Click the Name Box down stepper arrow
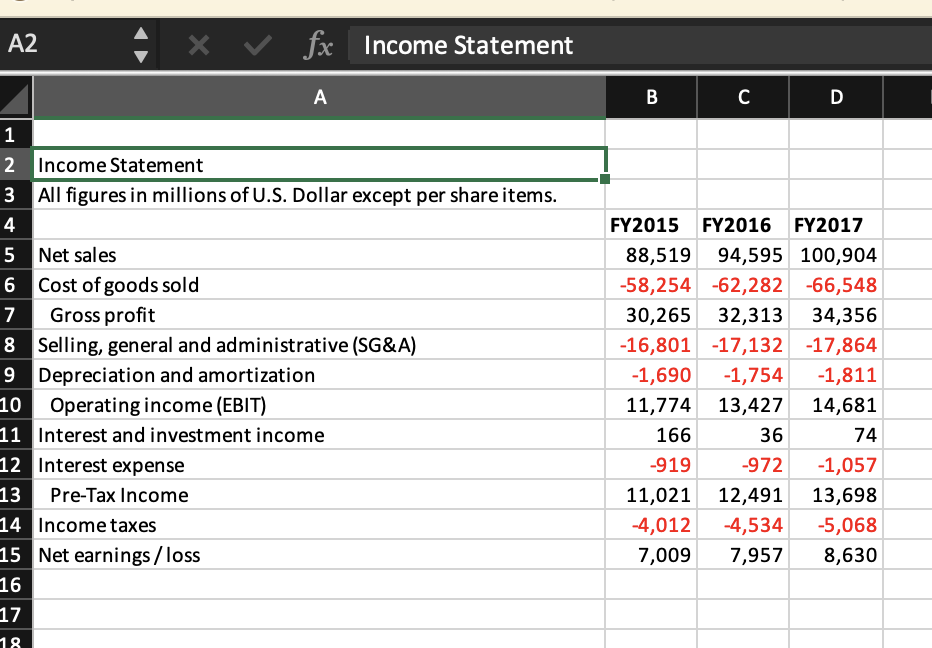 (140, 54)
